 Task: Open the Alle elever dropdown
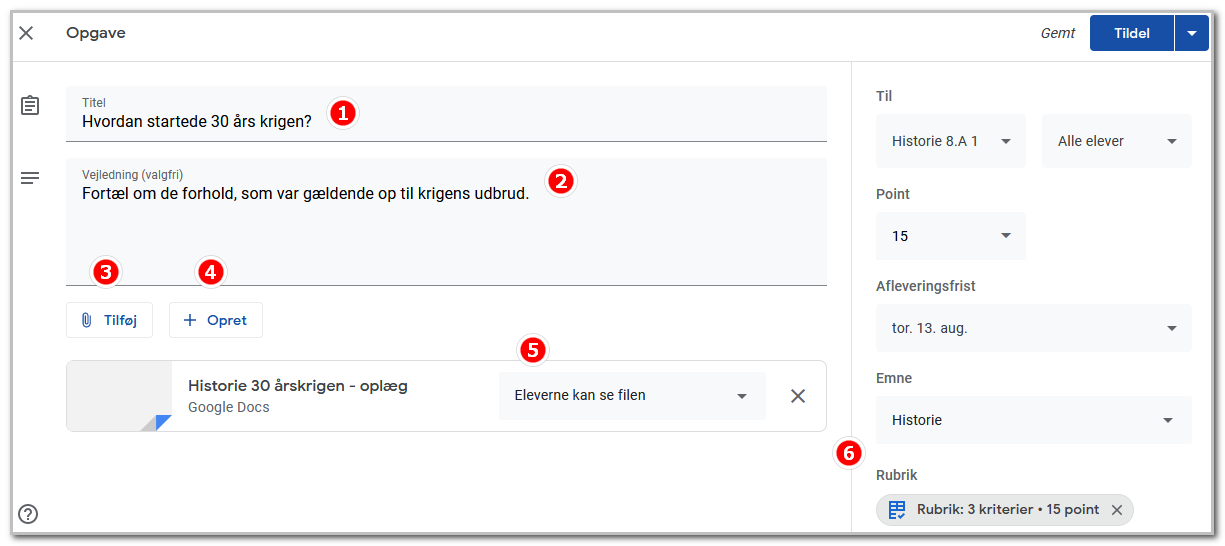(1117, 141)
